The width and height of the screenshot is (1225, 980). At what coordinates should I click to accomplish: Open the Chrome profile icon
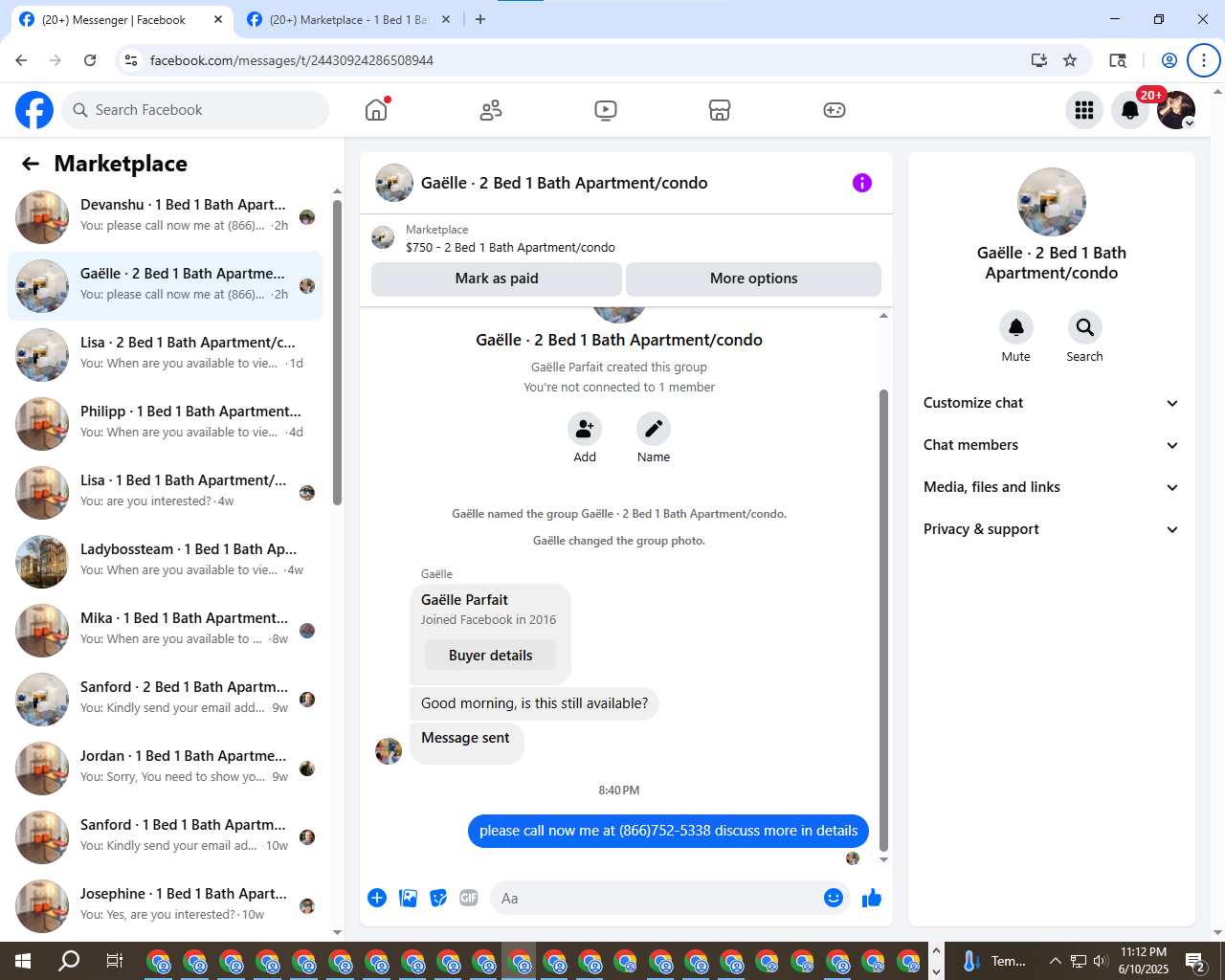point(1169,60)
